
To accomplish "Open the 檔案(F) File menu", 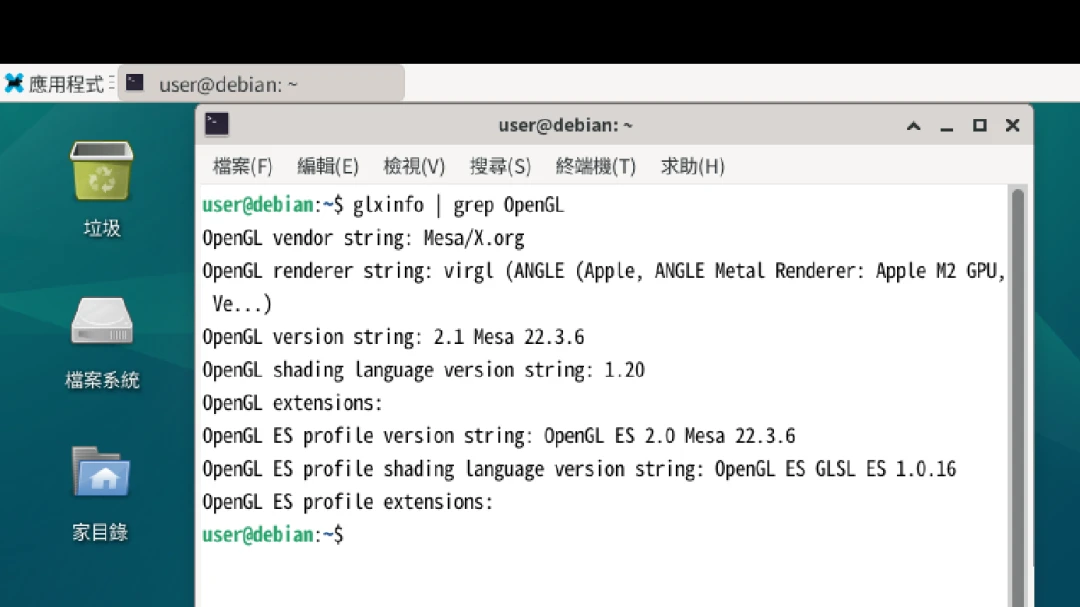I will point(242,166).
